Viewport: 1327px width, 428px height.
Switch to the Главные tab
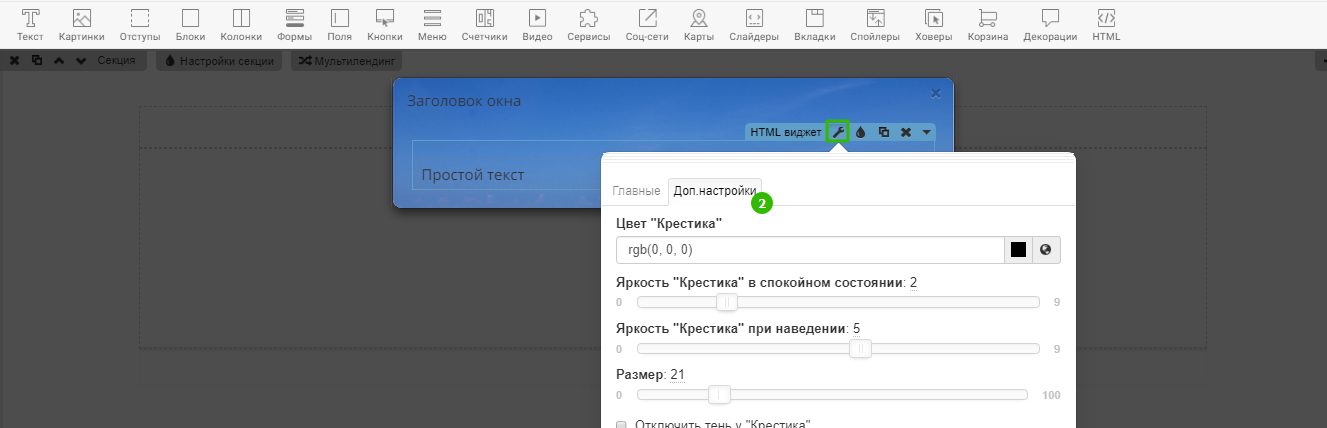(x=636, y=191)
